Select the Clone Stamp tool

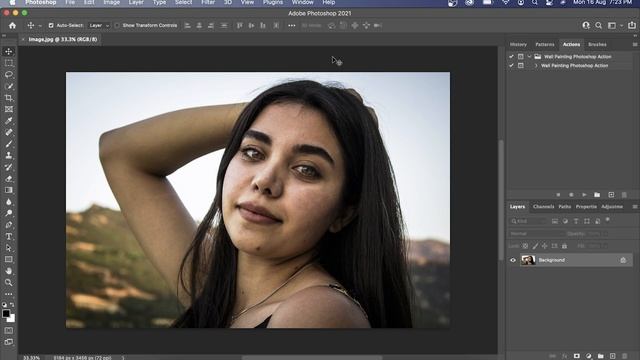tap(9, 156)
